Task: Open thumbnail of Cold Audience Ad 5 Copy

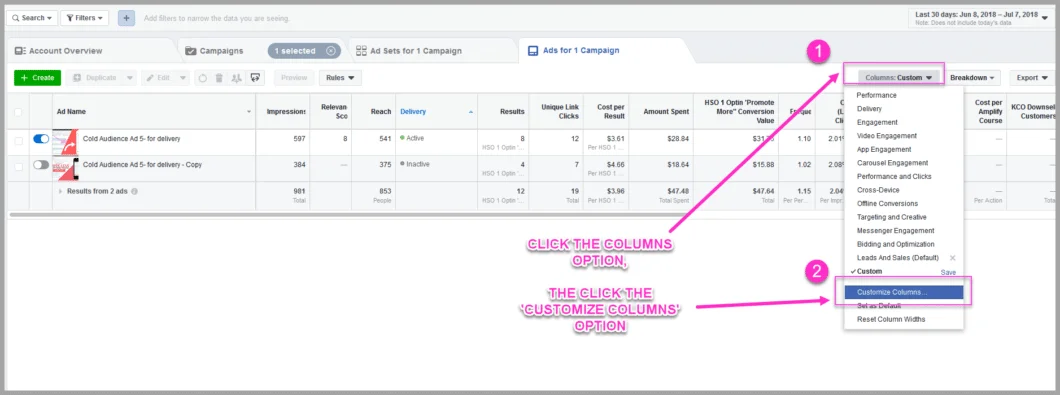Action: tap(66, 169)
